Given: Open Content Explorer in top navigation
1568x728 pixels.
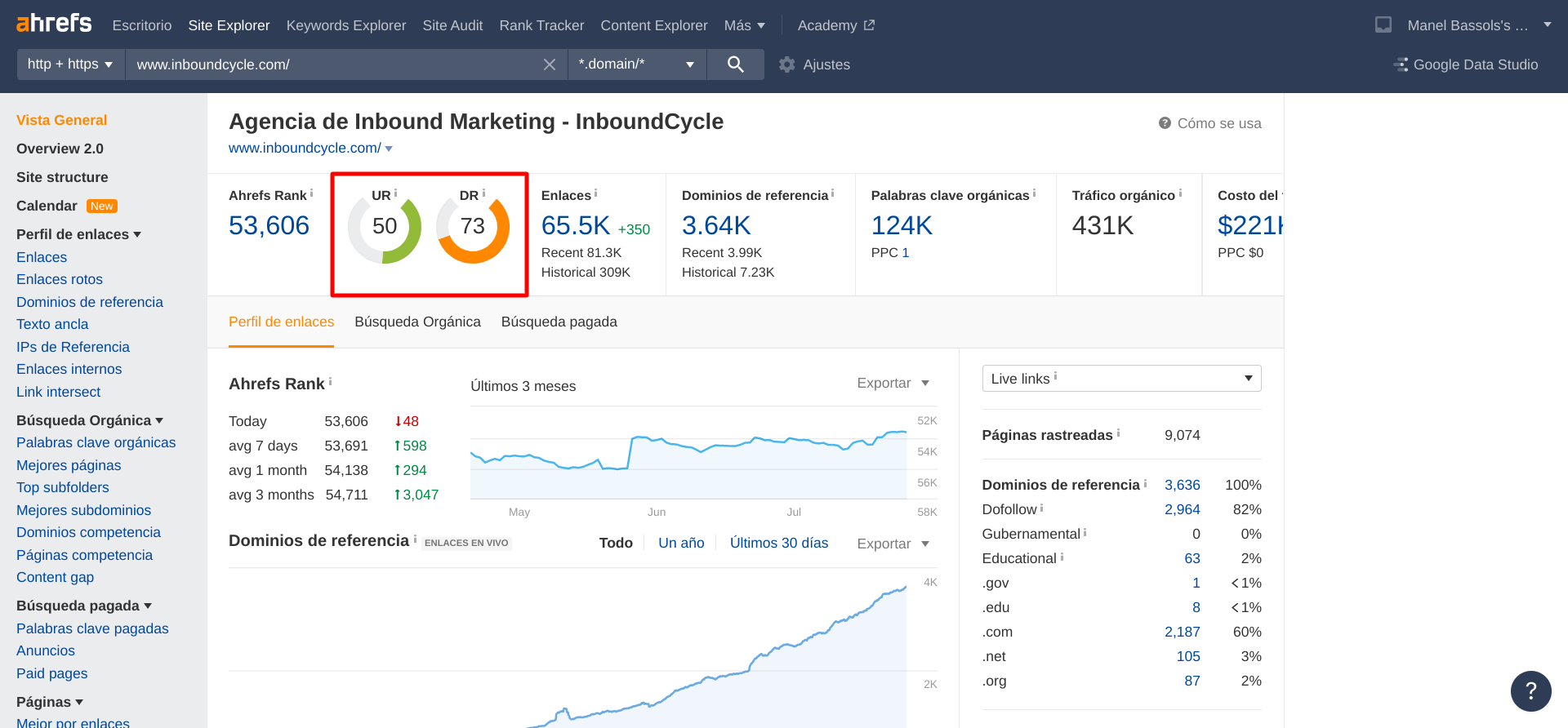Looking at the screenshot, I should (654, 25).
